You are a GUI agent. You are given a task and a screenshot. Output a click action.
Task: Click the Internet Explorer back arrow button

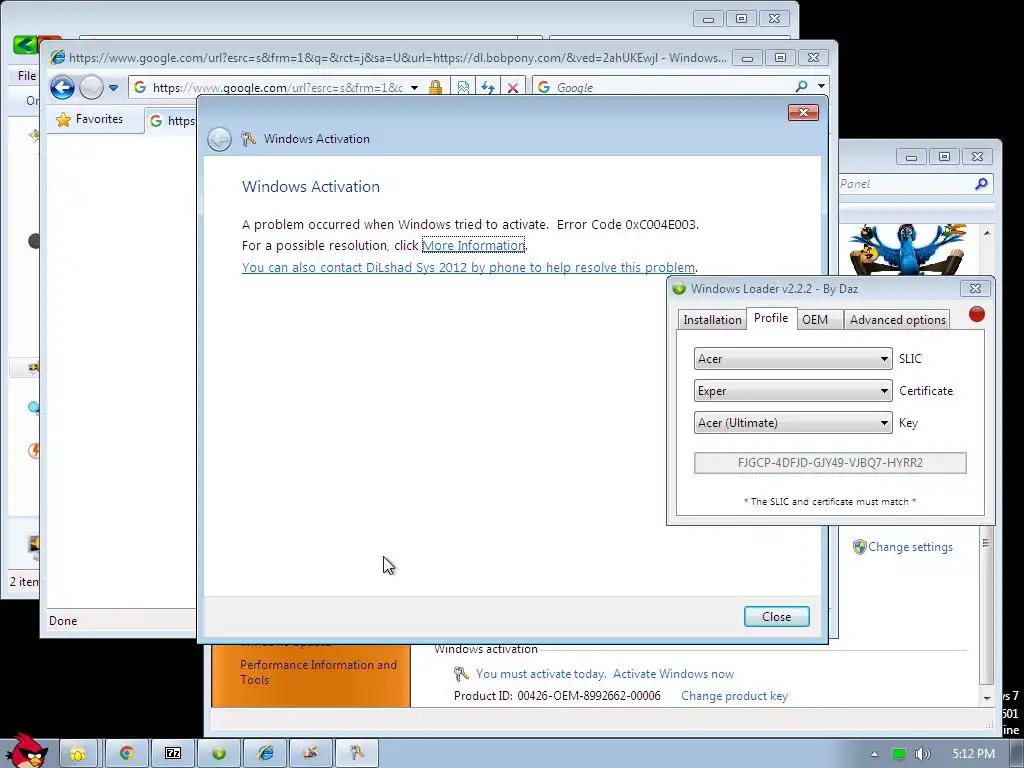click(63, 87)
